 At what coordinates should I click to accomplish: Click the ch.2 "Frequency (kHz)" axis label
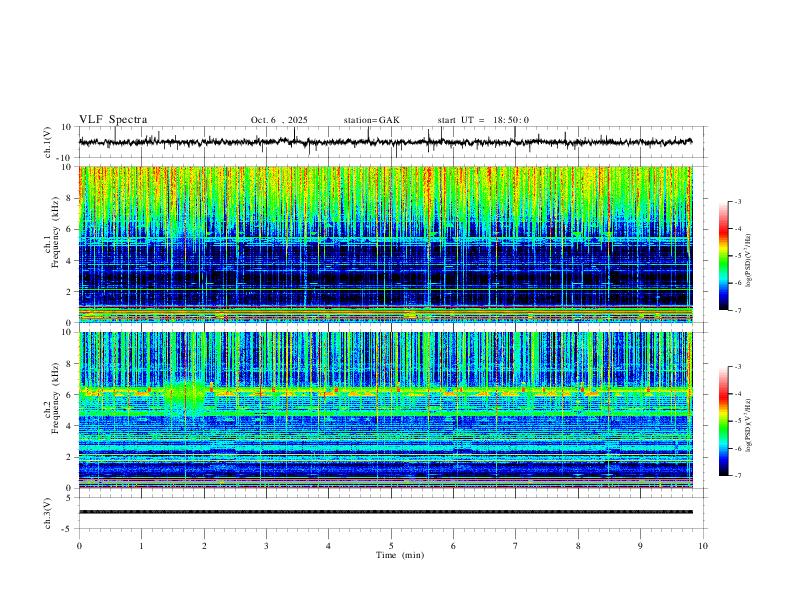click(x=56, y=398)
